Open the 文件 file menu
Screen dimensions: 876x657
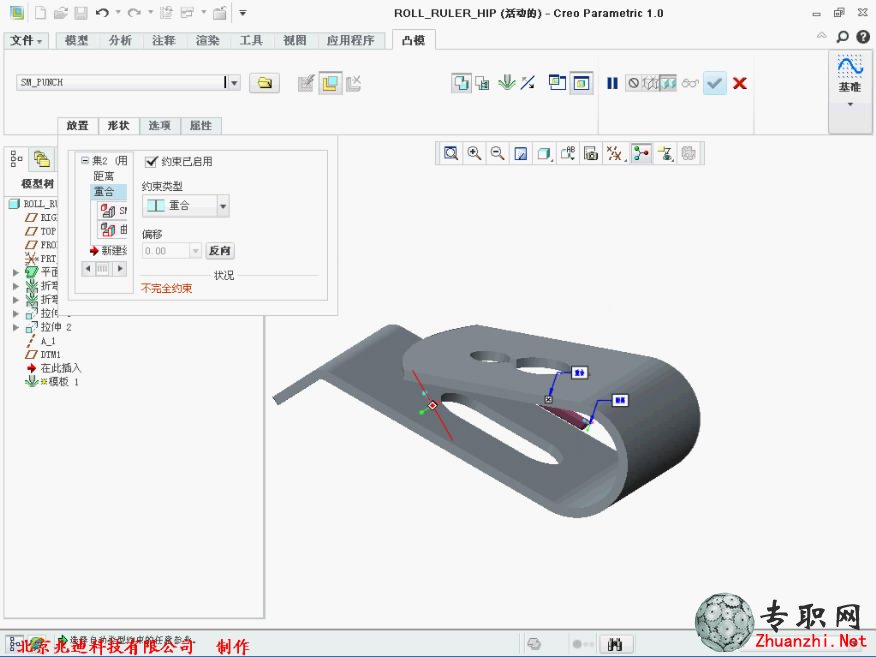(x=26, y=40)
